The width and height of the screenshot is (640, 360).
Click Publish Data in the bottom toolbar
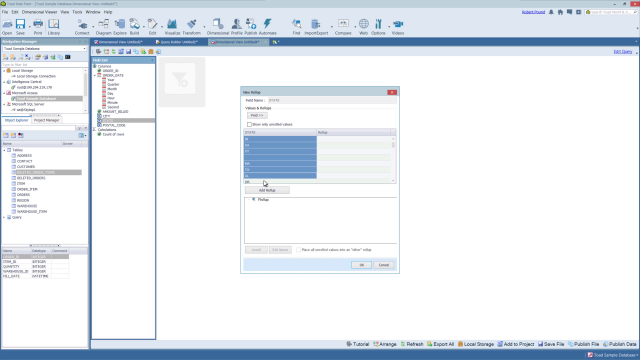point(620,344)
